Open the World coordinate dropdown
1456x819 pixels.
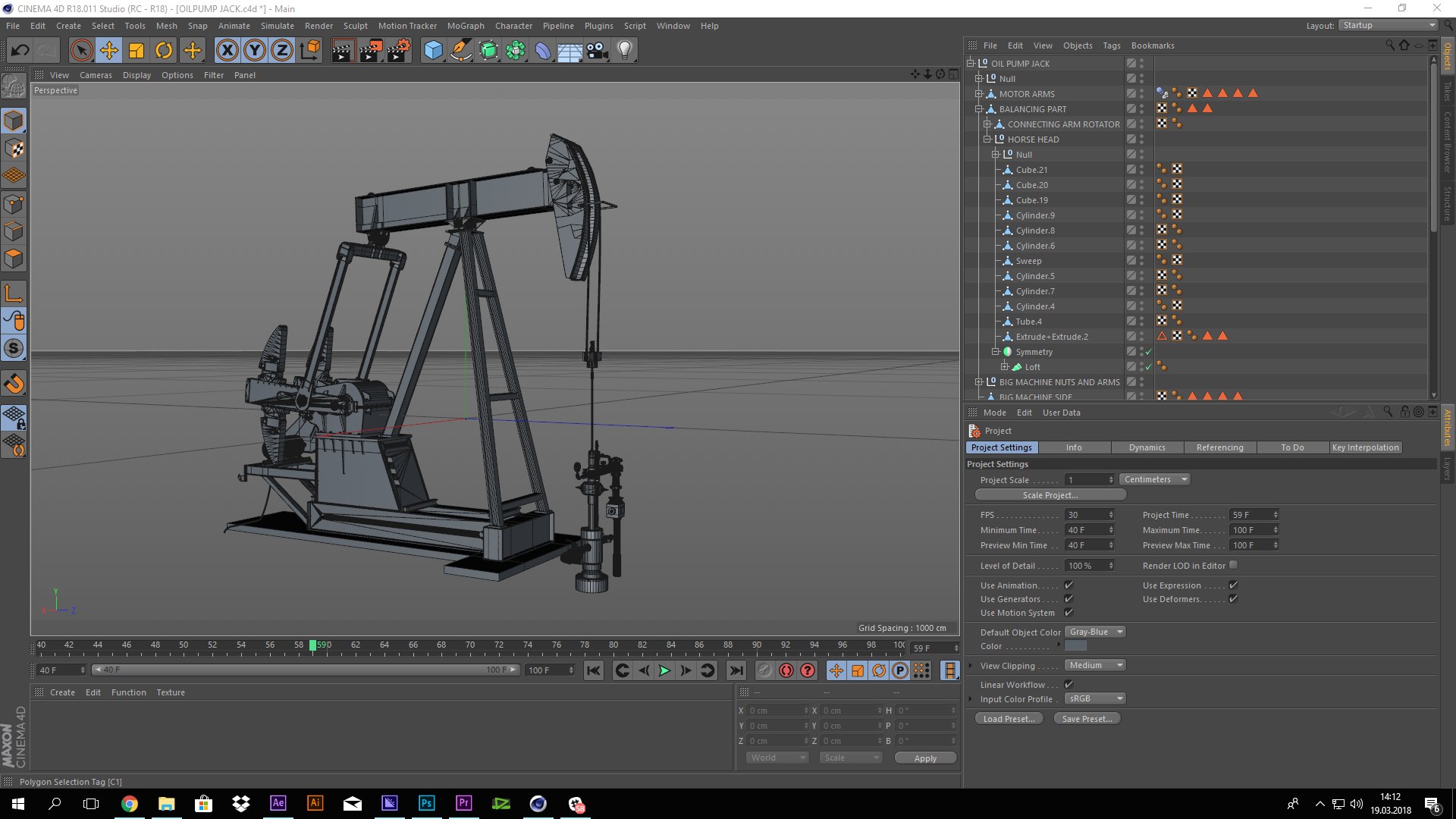click(x=777, y=758)
